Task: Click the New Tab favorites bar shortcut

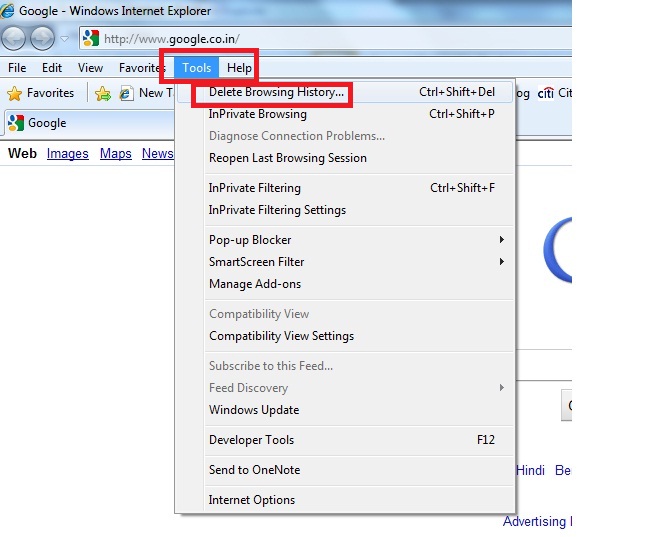Action: [x=146, y=93]
